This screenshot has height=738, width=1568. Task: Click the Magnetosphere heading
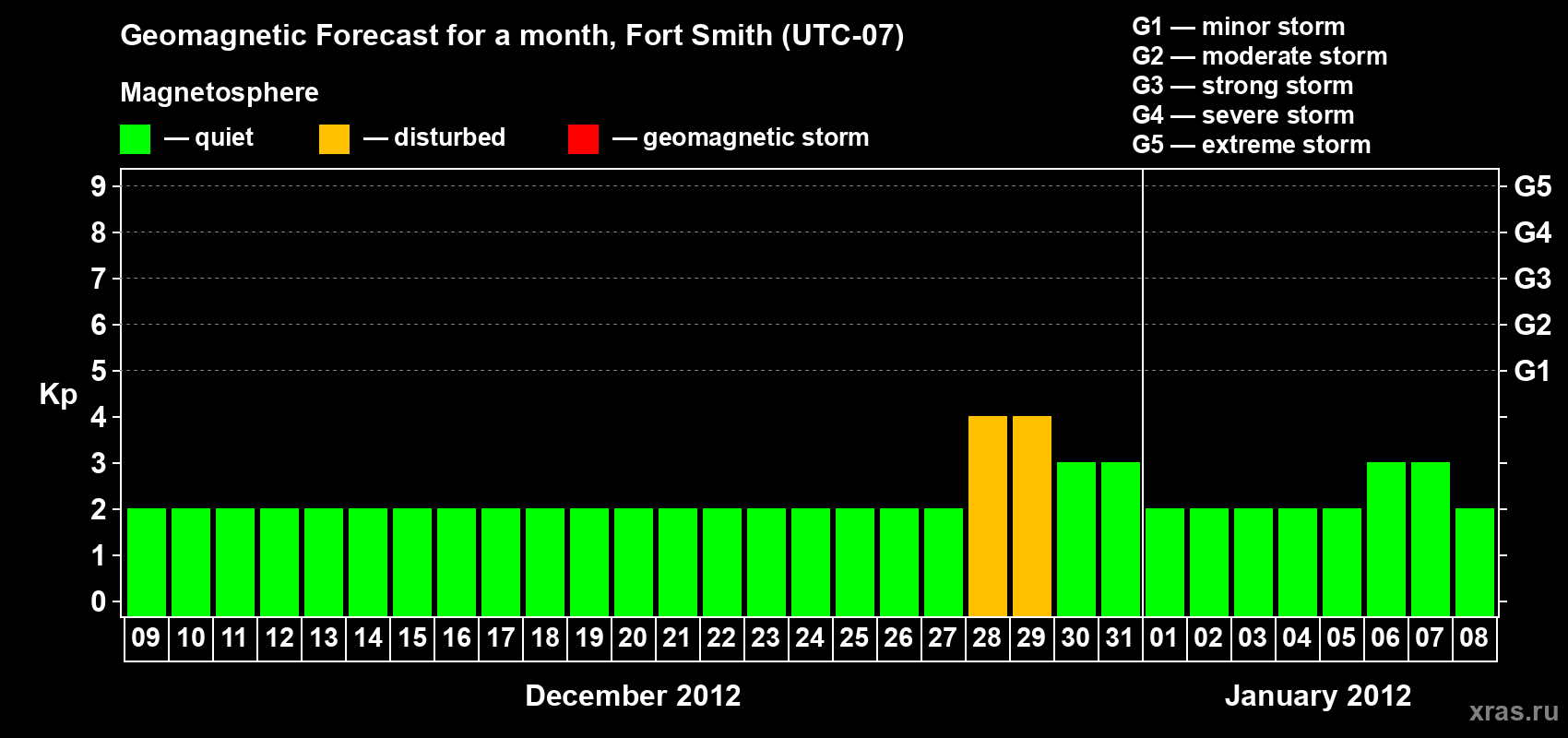tap(220, 93)
